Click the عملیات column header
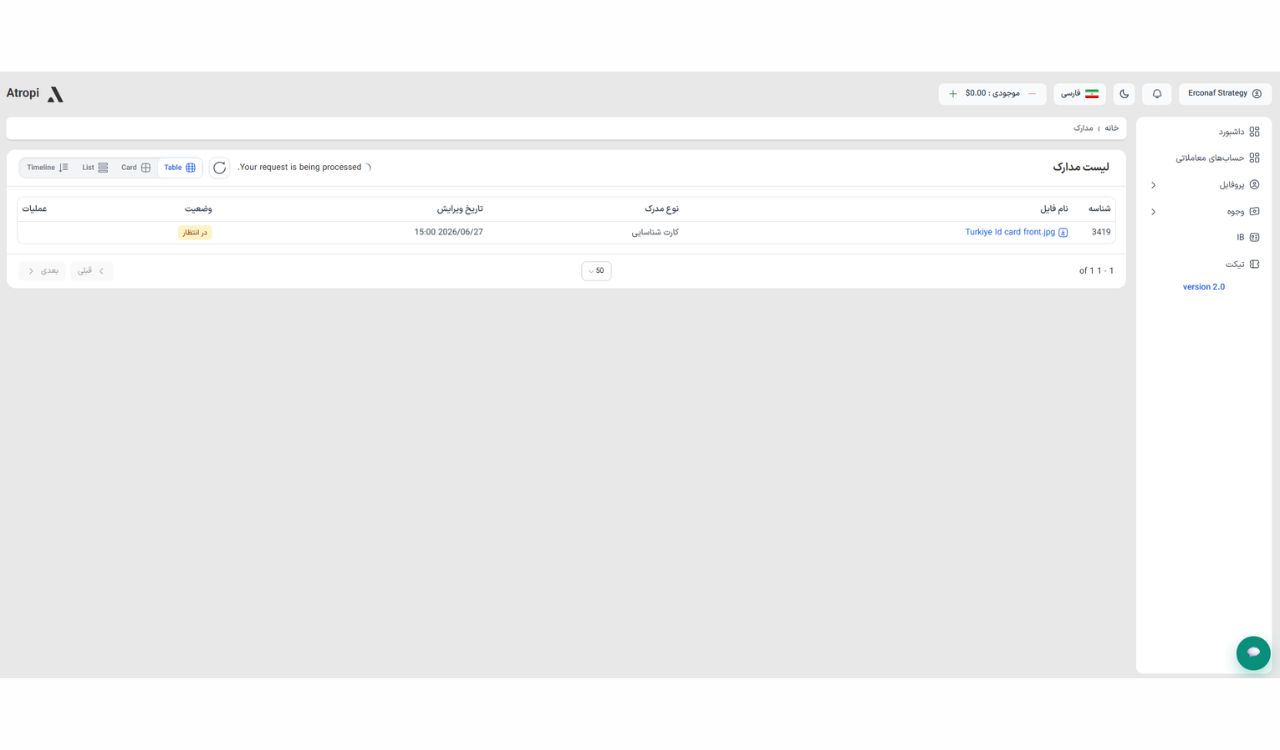 pyautogui.click(x=35, y=209)
